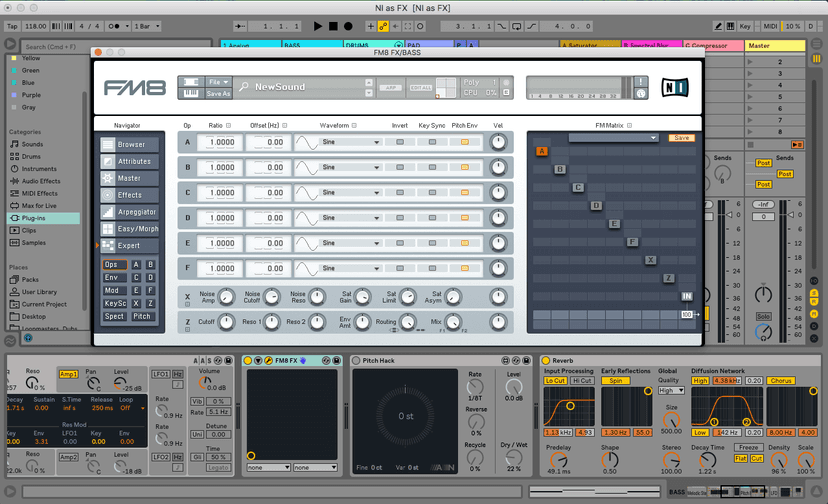Viewport: 828px width, 504px height.
Task: Open the FM8 Master page
Action: (x=129, y=178)
